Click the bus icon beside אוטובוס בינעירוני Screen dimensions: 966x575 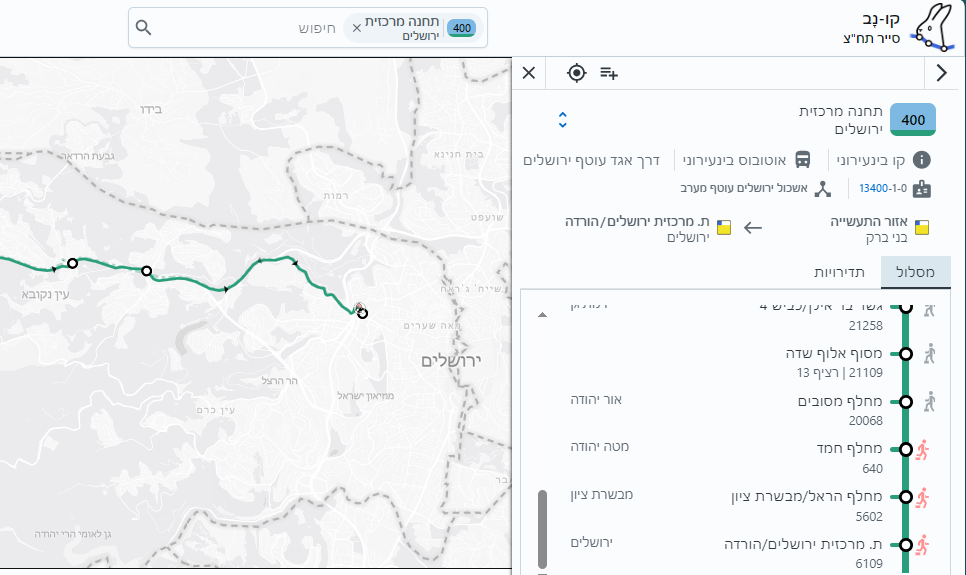coord(803,160)
